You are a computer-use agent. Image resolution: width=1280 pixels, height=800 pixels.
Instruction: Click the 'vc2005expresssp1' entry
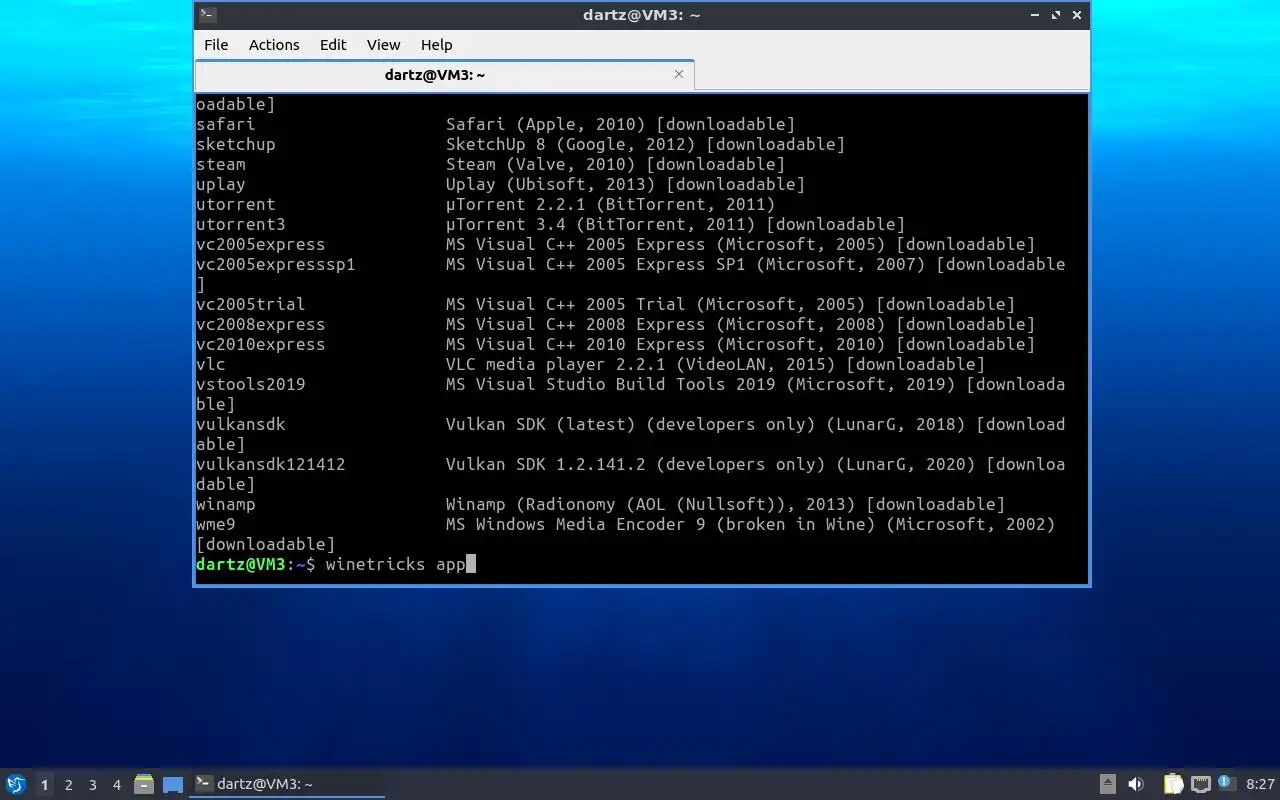point(275,264)
